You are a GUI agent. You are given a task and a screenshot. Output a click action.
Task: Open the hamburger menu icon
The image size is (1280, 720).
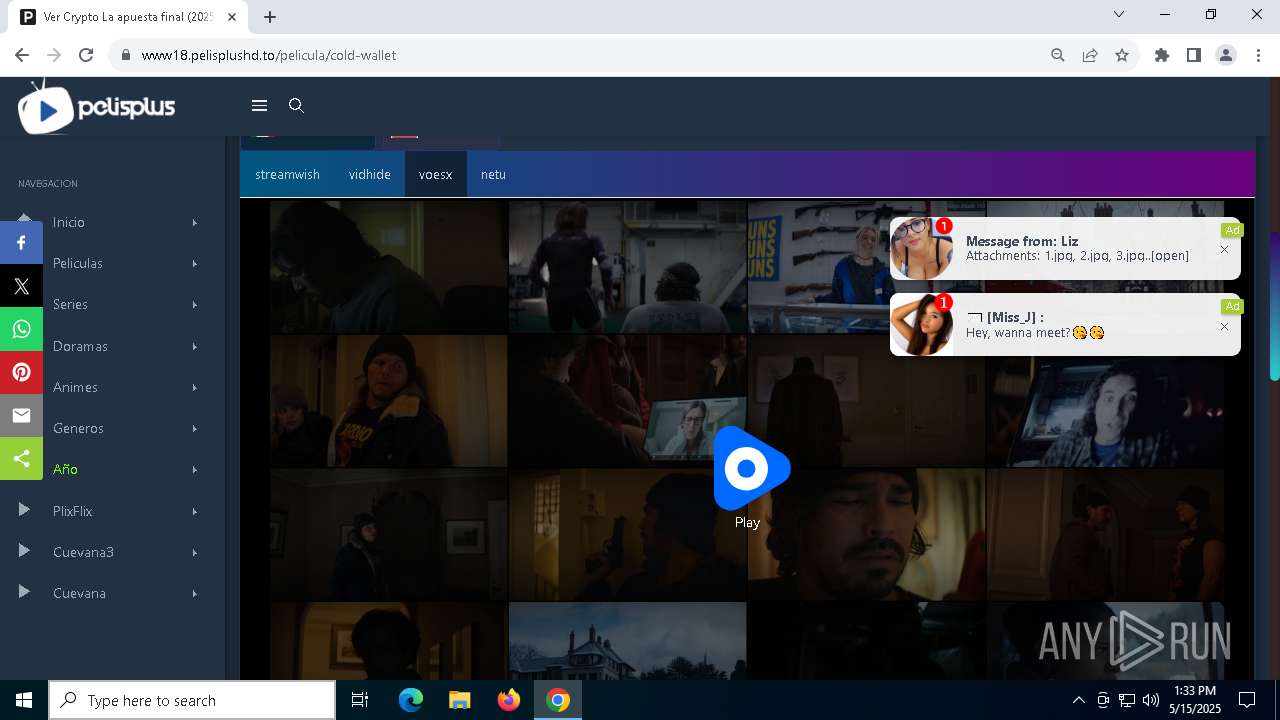point(259,106)
